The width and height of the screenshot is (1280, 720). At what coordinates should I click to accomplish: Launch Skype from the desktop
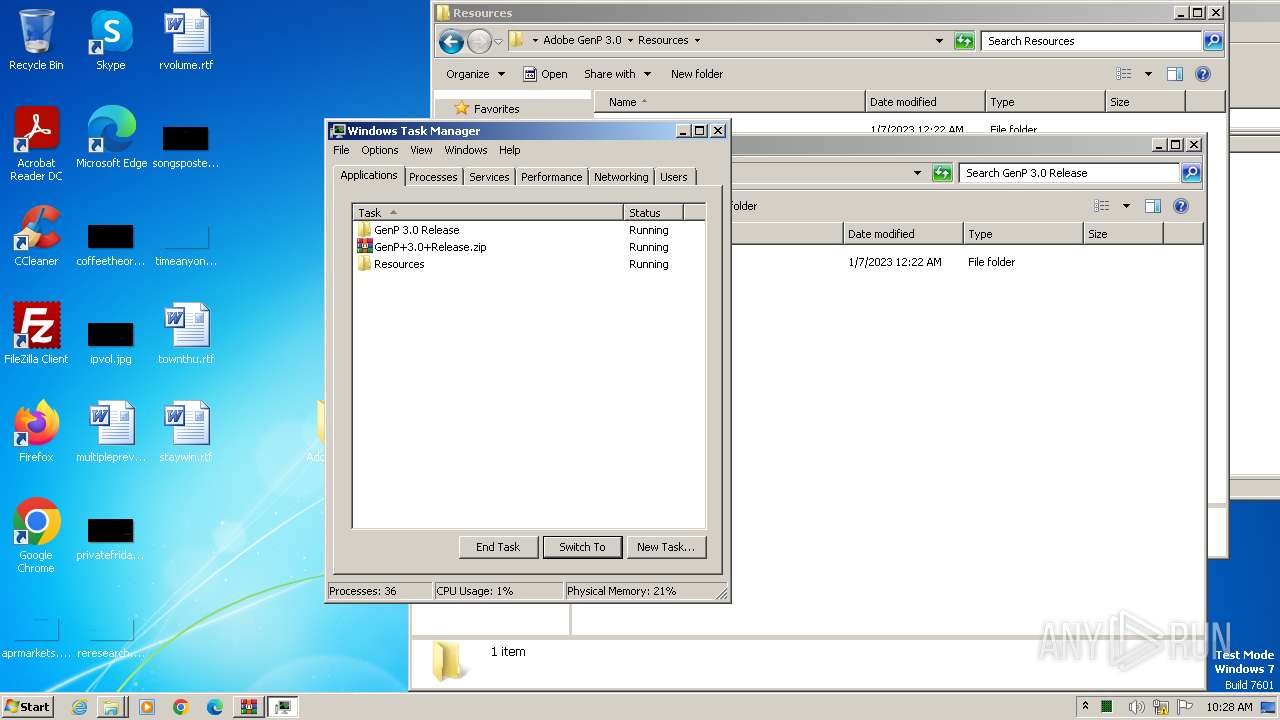pyautogui.click(x=110, y=40)
